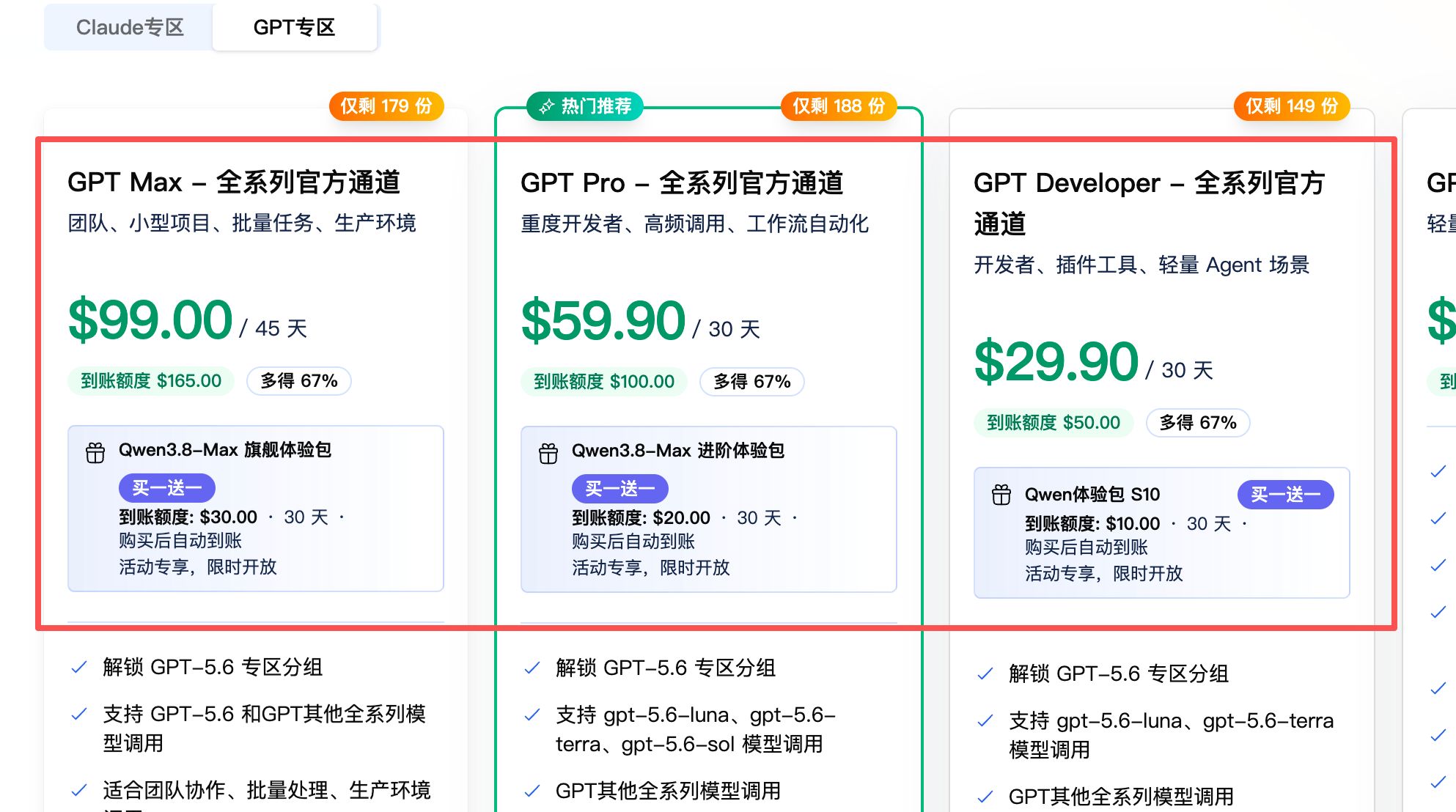Screen dimensions: 1456x812
Task: Click GPT其他全系列模型调用 text in GPT Developer card
Action: tap(1121, 797)
